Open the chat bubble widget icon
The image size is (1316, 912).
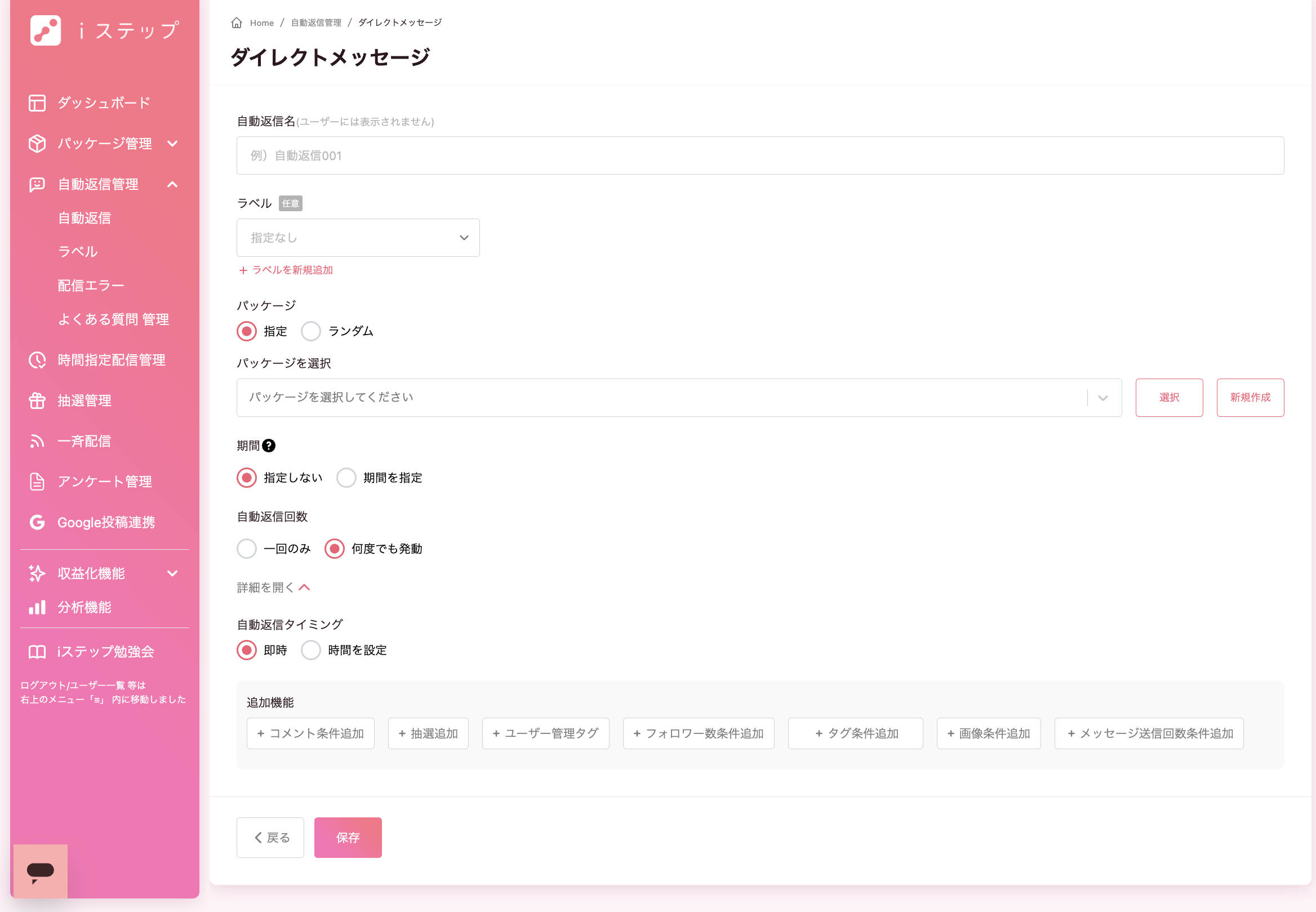40,871
